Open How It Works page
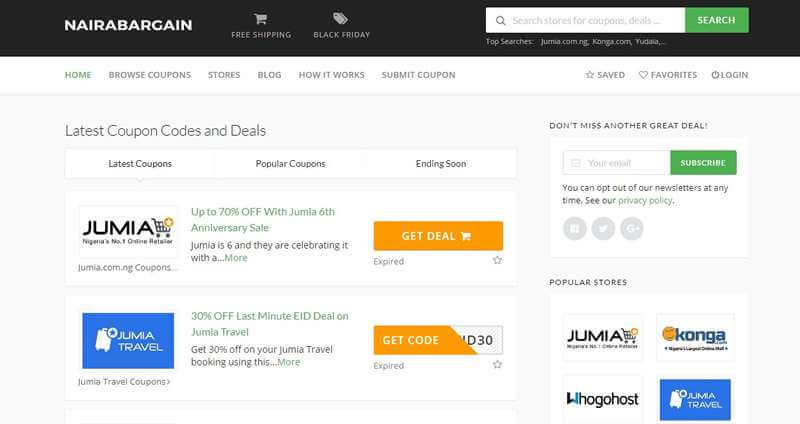Screen dimensions: 800x424 click(332, 75)
